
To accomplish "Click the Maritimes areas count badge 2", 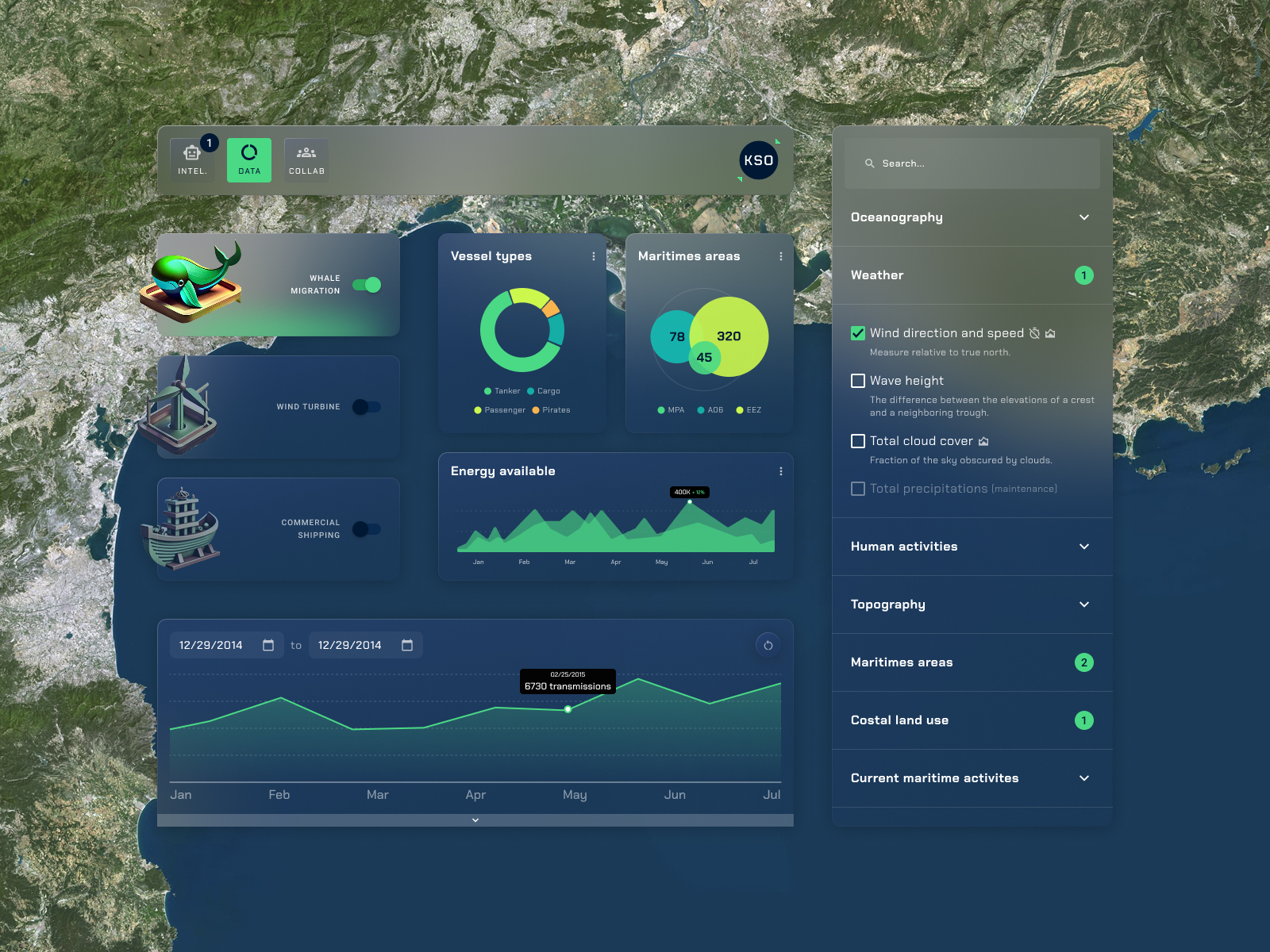I will [x=1084, y=662].
